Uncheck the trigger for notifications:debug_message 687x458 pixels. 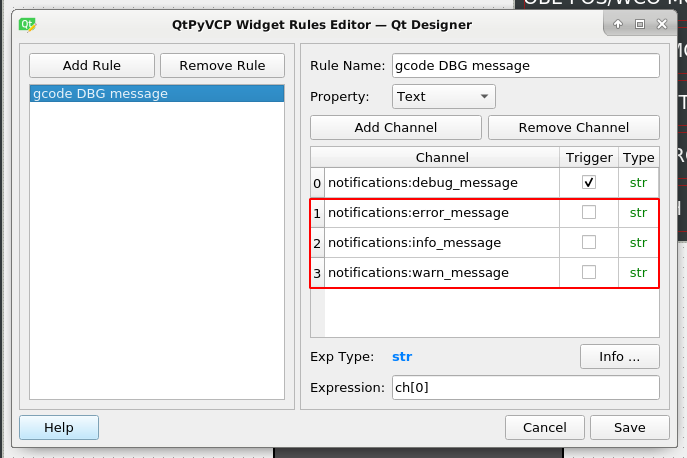[589, 182]
